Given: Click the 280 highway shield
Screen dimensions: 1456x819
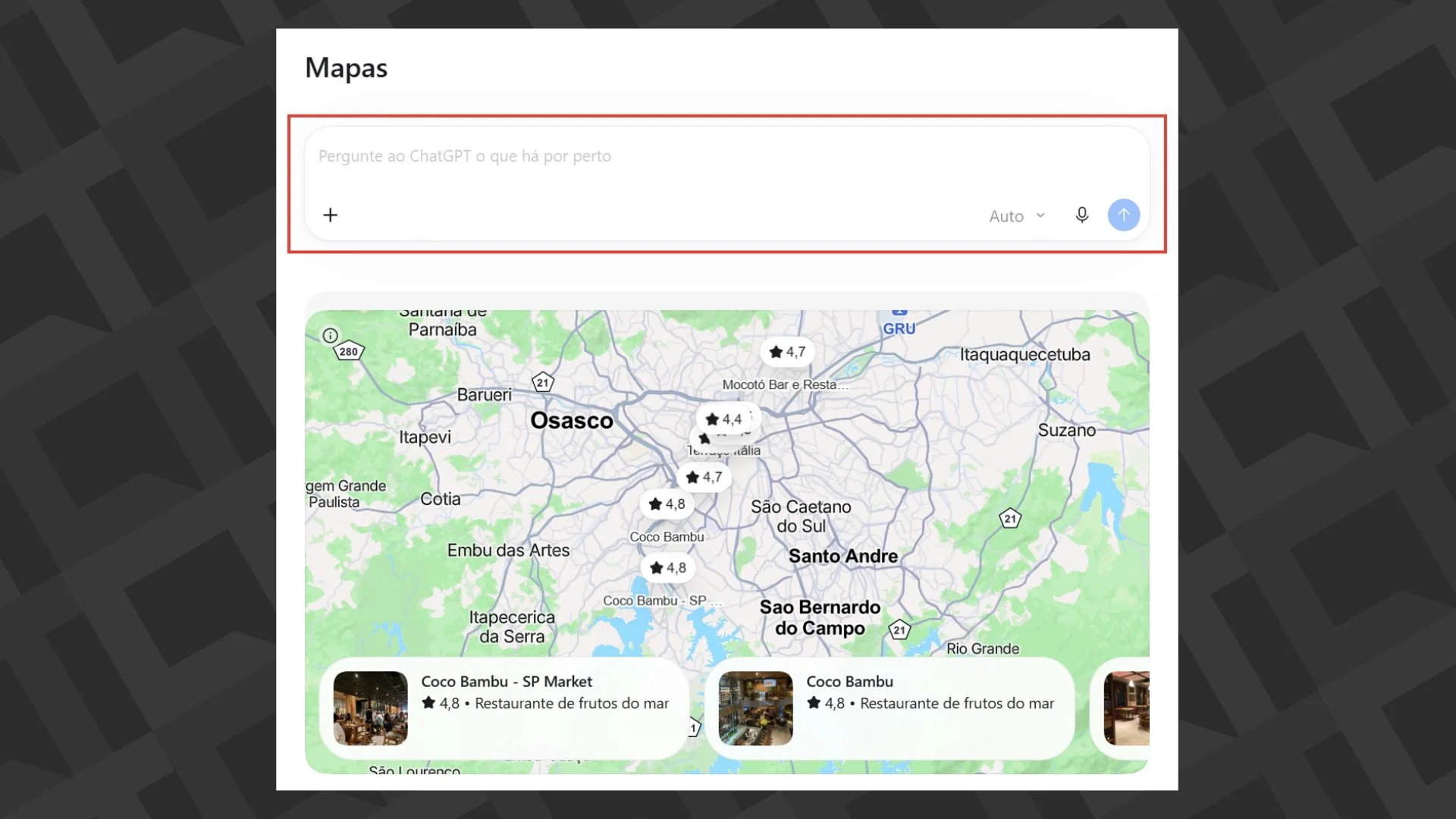Looking at the screenshot, I should tap(349, 351).
